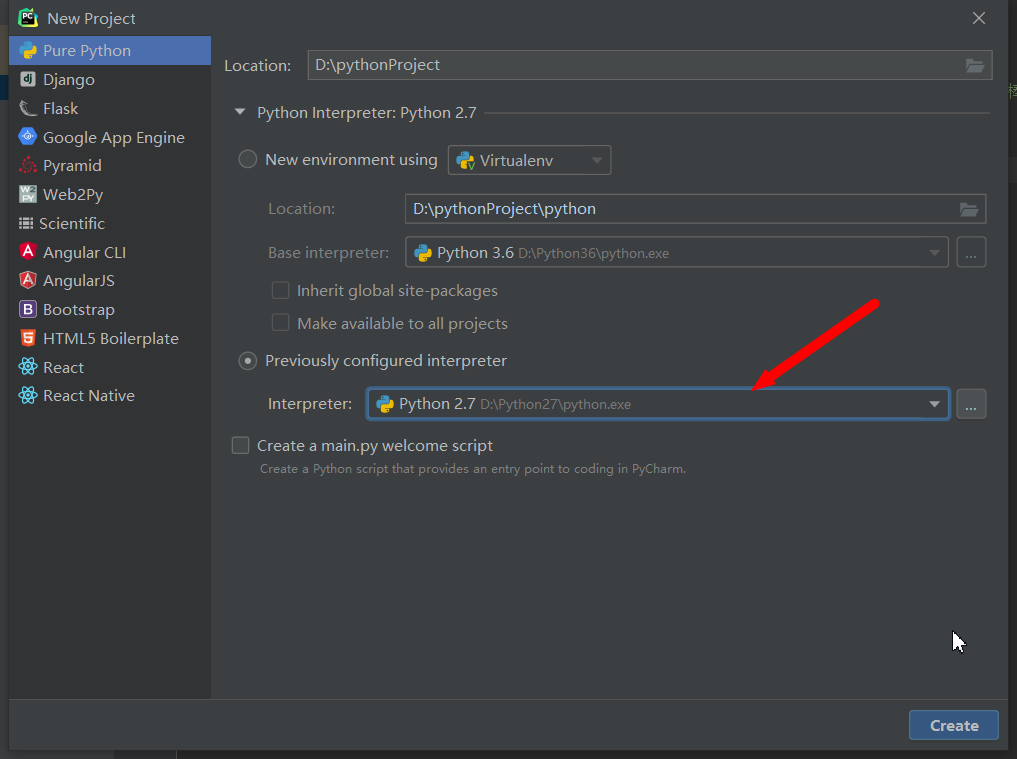Screen dimensions: 1017x759
Task: Click the Scientific grid icon
Action: point(26,223)
